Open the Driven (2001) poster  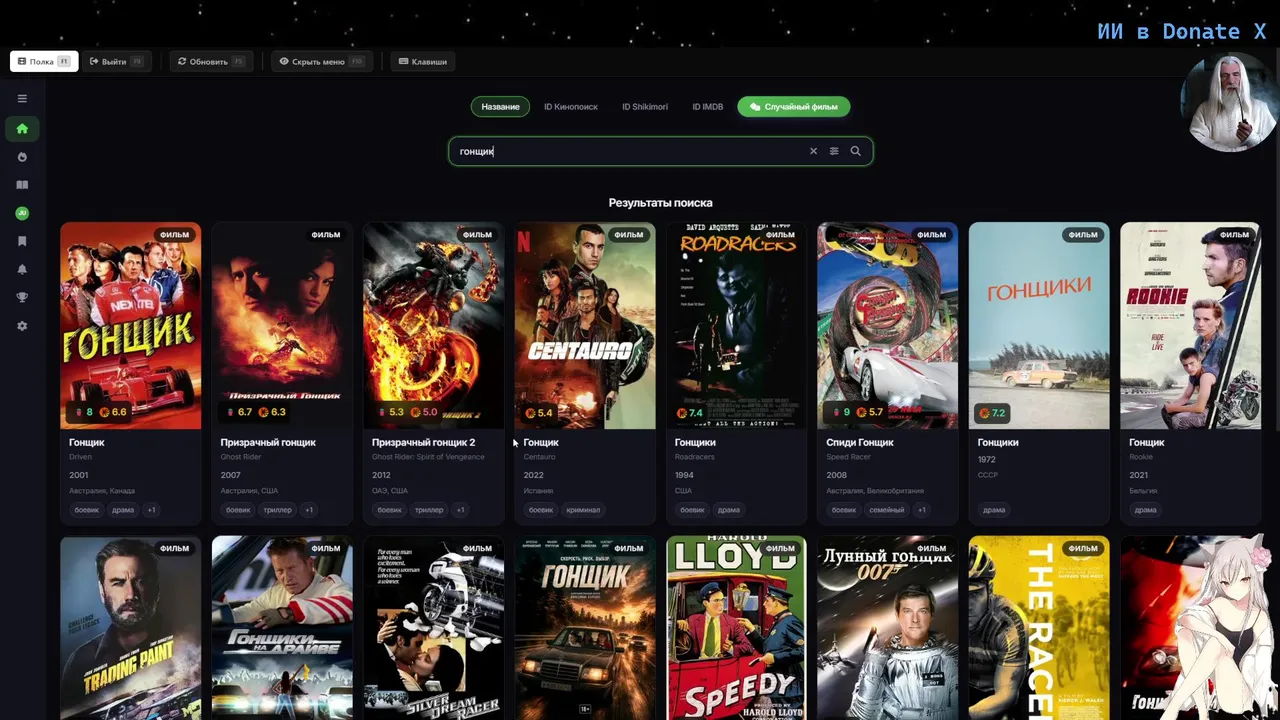coord(131,325)
